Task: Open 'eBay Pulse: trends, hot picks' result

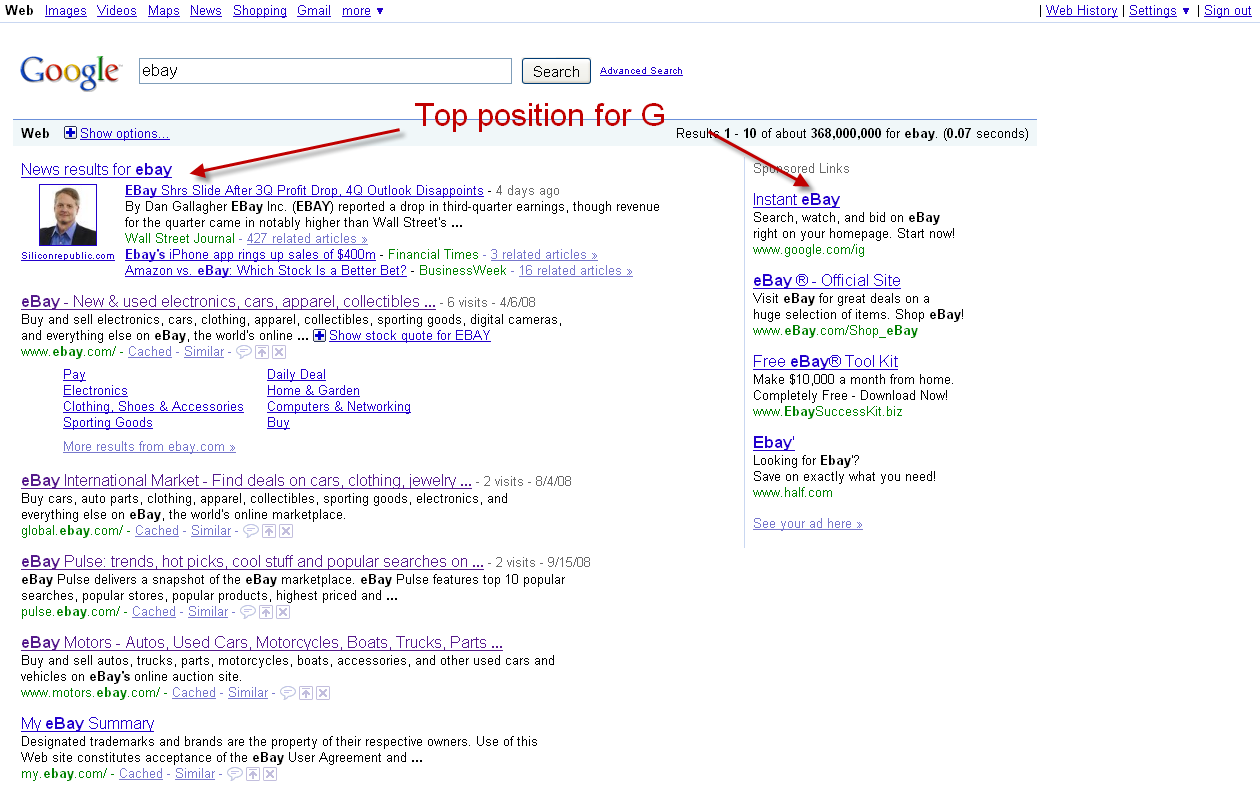Action: coord(252,562)
